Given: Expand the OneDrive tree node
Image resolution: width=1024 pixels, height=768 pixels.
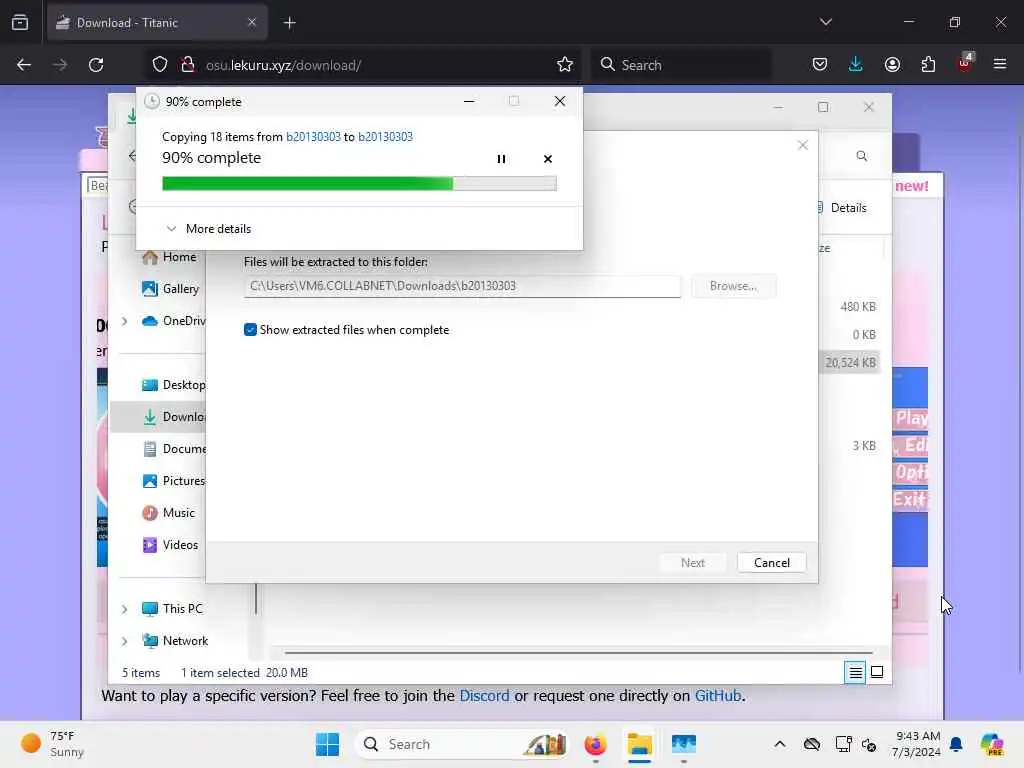Looking at the screenshot, I should [x=124, y=321].
